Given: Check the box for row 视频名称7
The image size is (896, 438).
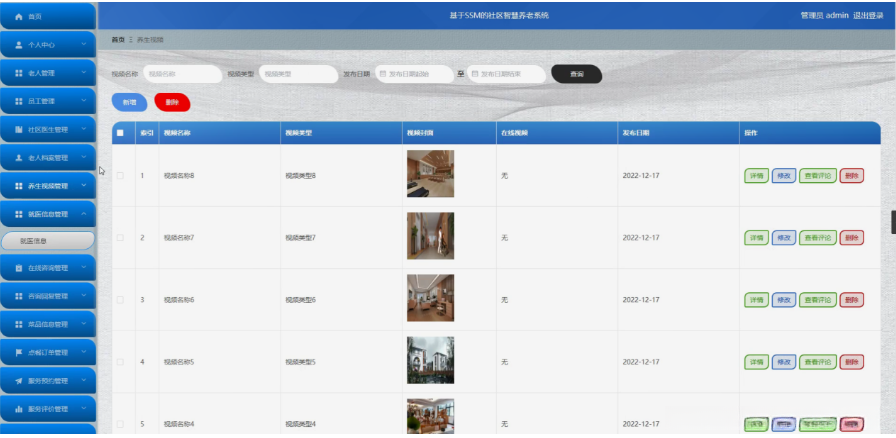Looking at the screenshot, I should click(x=120, y=237).
